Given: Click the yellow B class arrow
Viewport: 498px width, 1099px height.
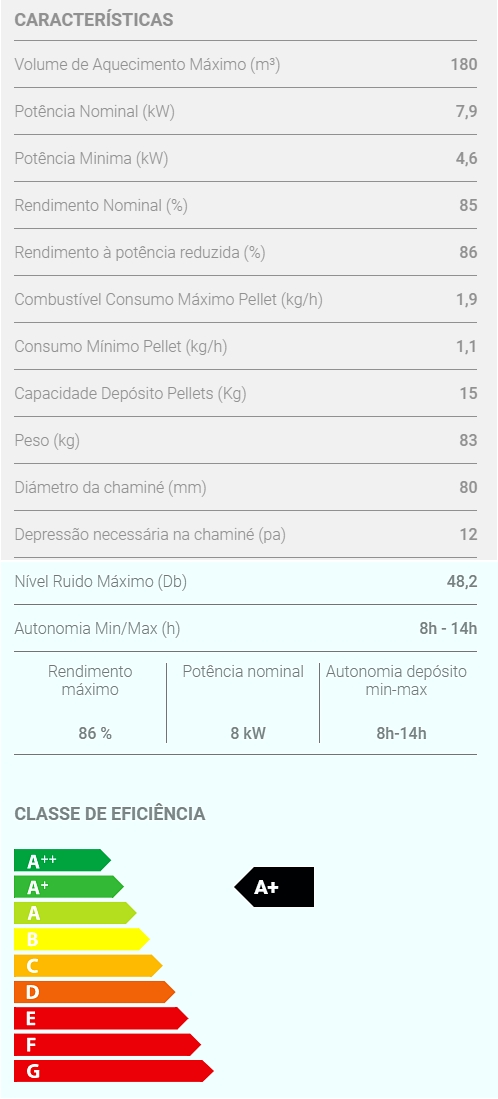Looking at the screenshot, I should pyautogui.click(x=81, y=939).
